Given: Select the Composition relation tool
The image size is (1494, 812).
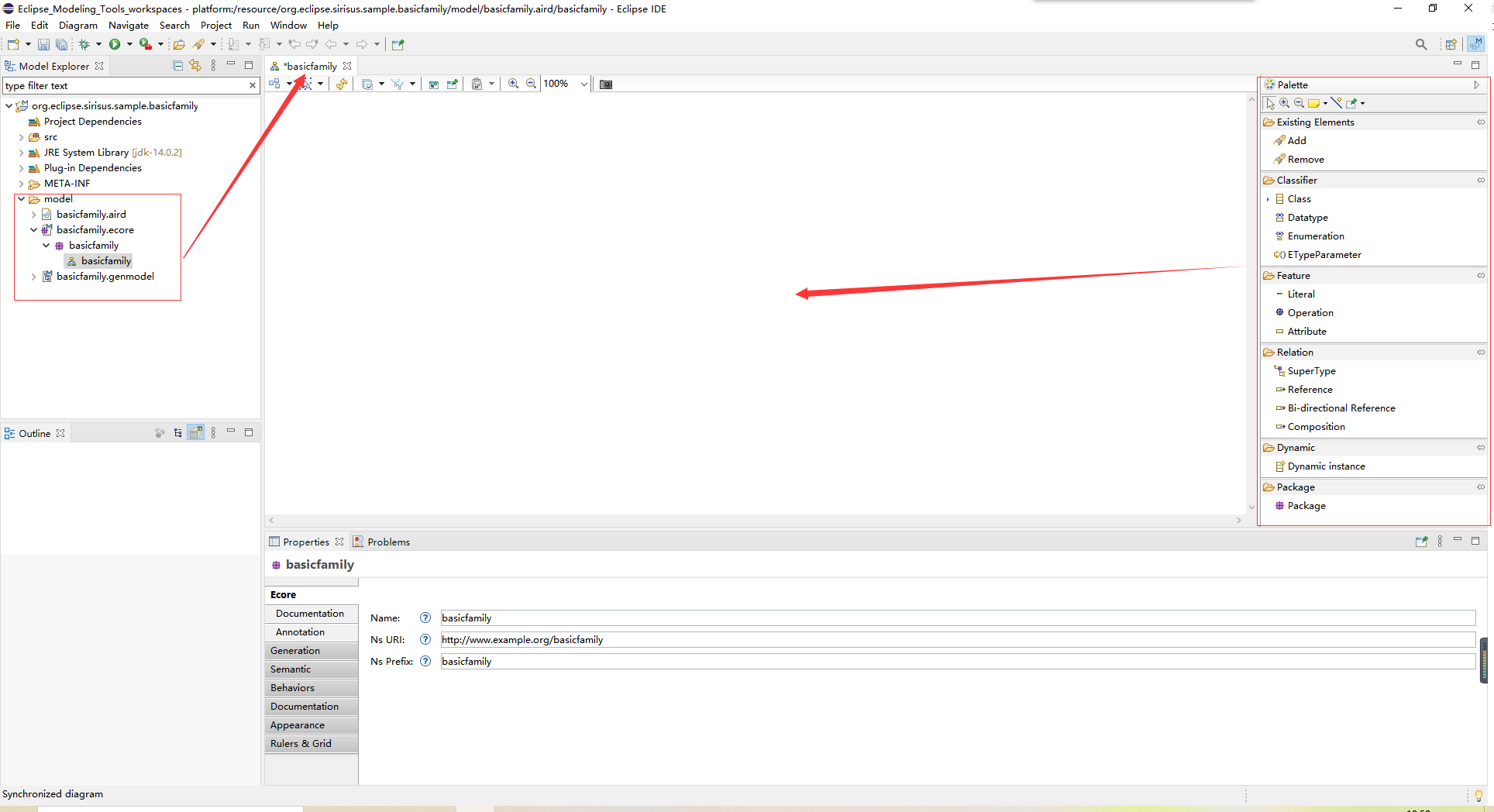Looking at the screenshot, I should (1316, 427).
